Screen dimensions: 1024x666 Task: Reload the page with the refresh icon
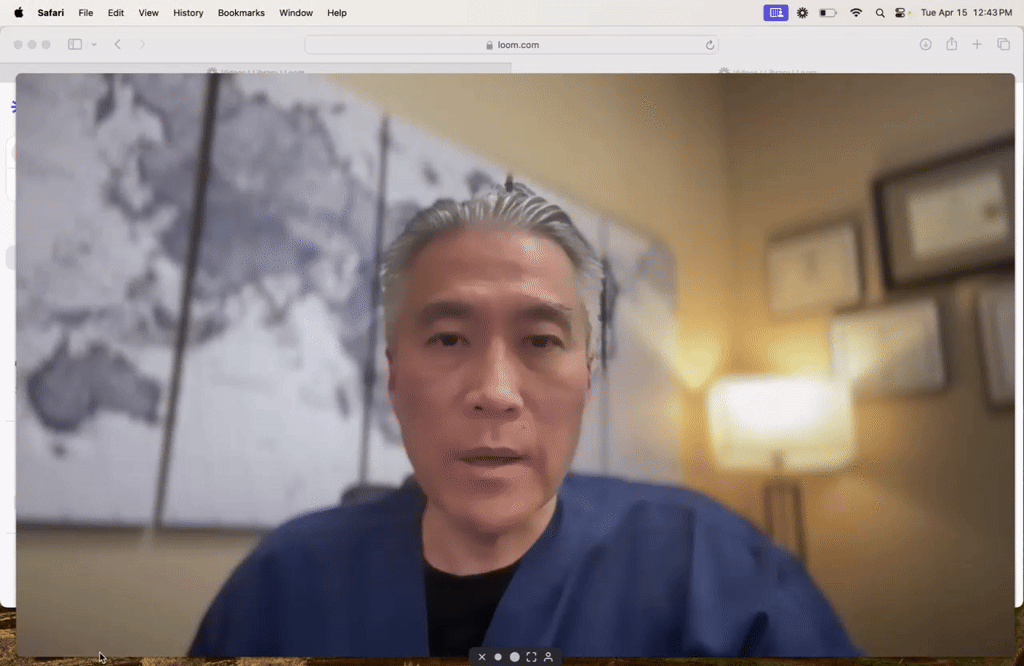tap(710, 45)
